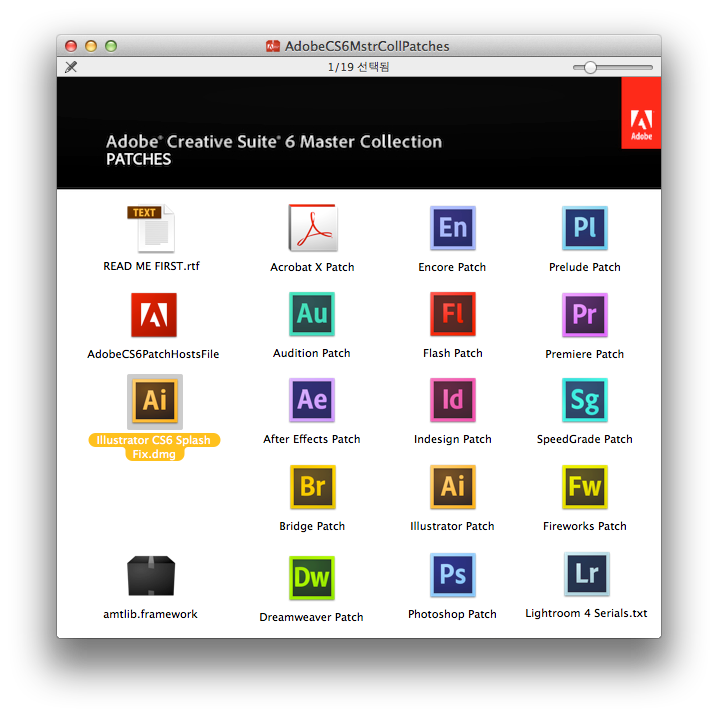Click the 'After Effects Patch' name label
The width and height of the screenshot is (718, 717).
pos(312,439)
